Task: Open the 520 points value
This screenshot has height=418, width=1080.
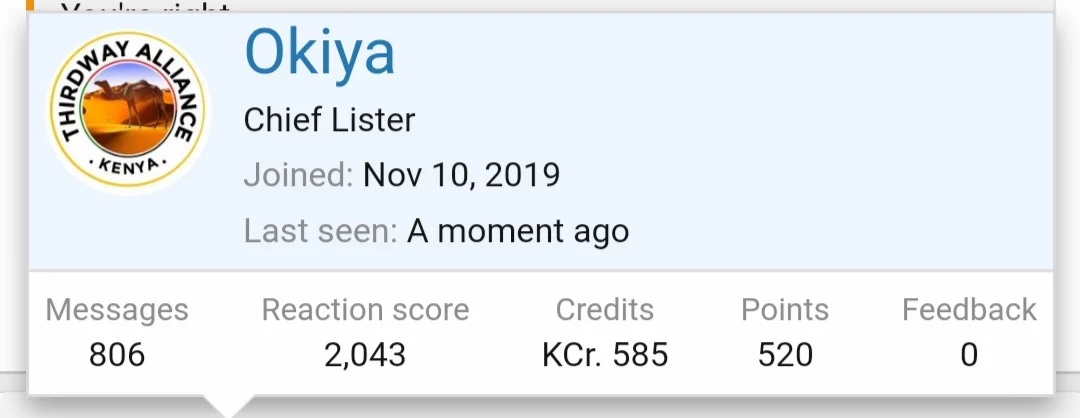Action: click(x=785, y=354)
